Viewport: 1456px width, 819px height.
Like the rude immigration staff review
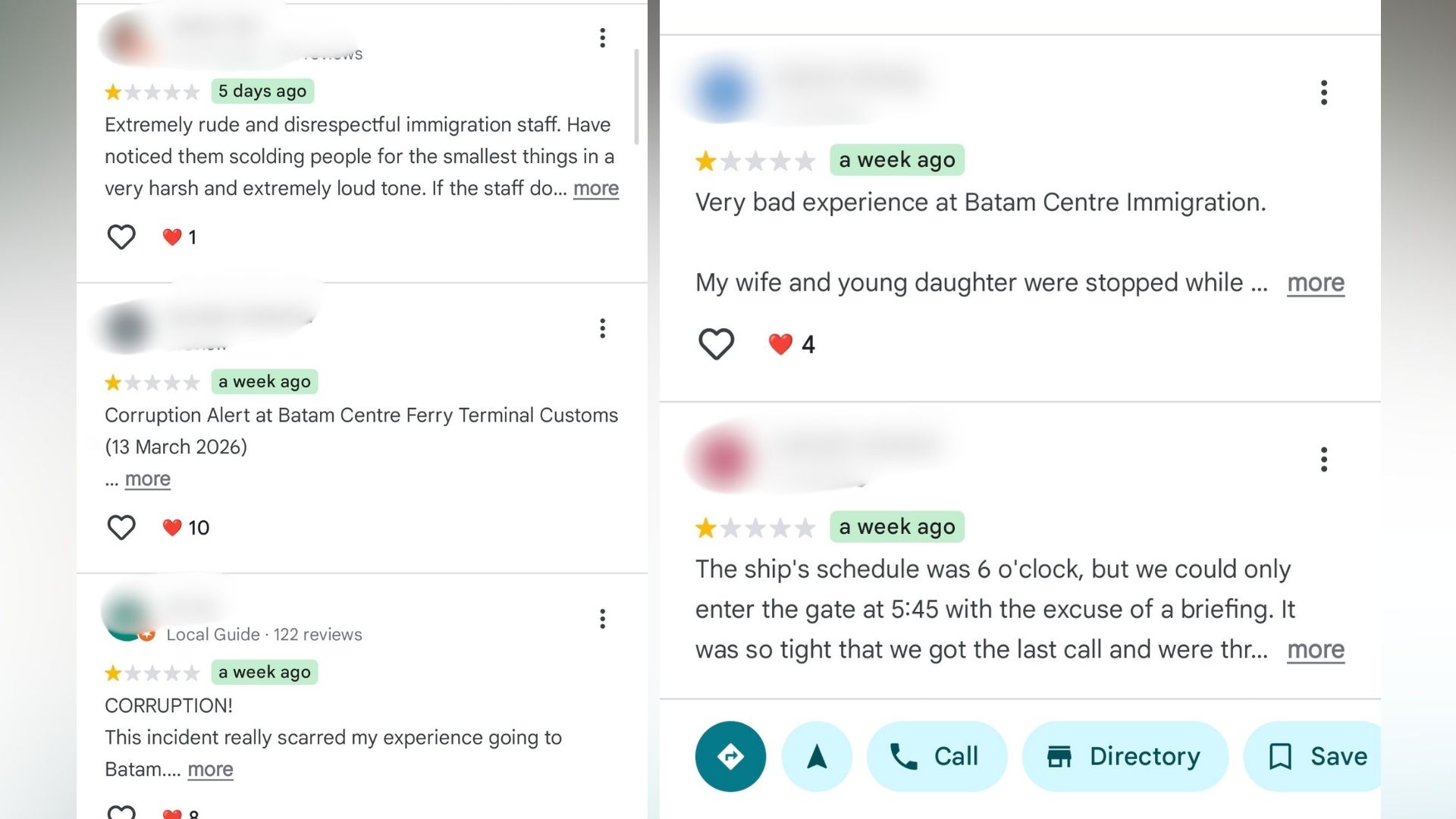(x=121, y=237)
